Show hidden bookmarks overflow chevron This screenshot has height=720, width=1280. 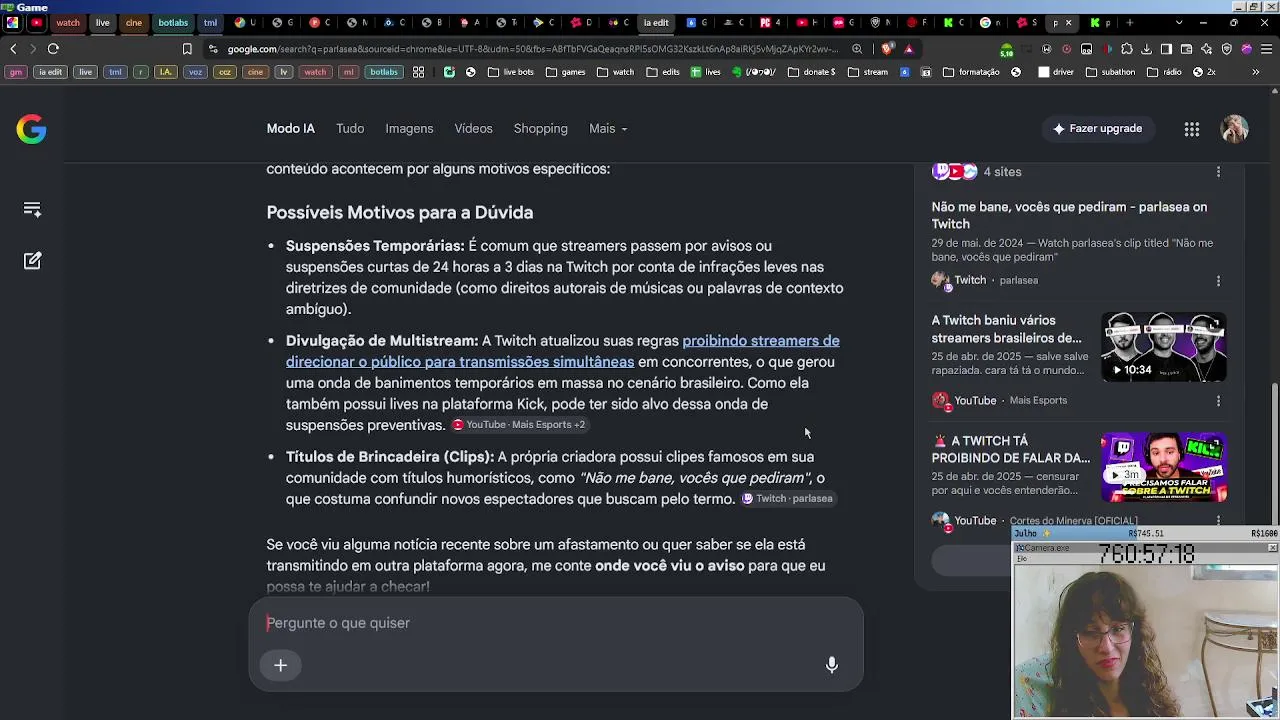[1256, 72]
